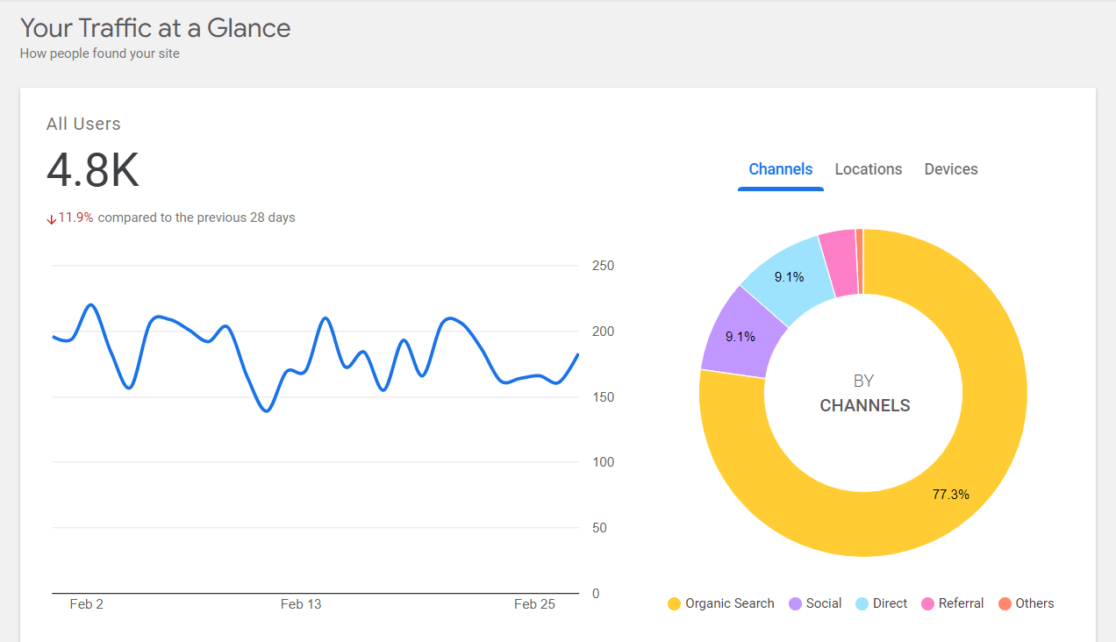This screenshot has width=1116, height=642.
Task: Click the 200 y-axis value
Action: (603, 332)
